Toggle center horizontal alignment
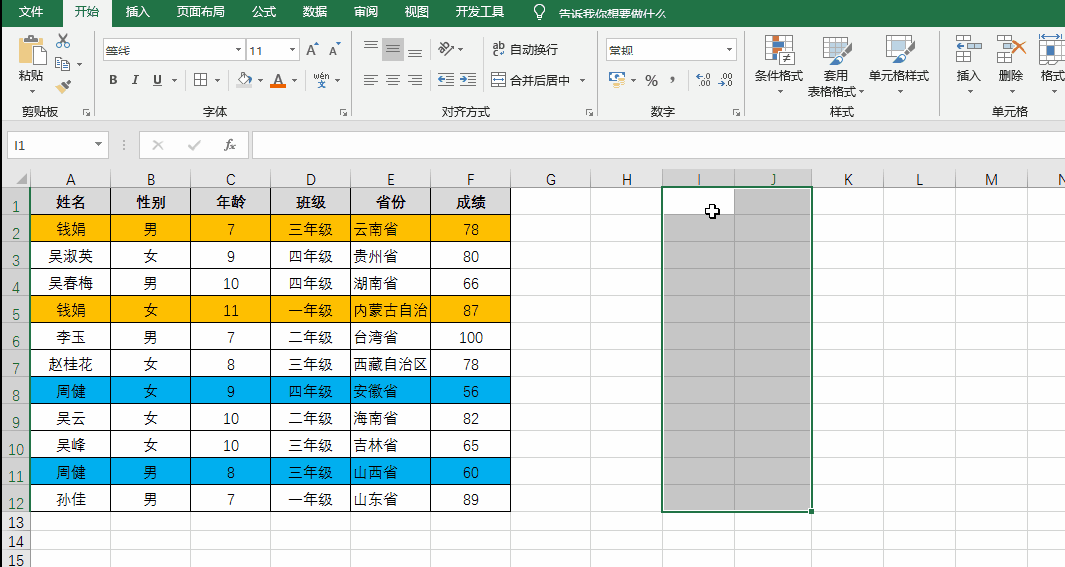 click(393, 80)
